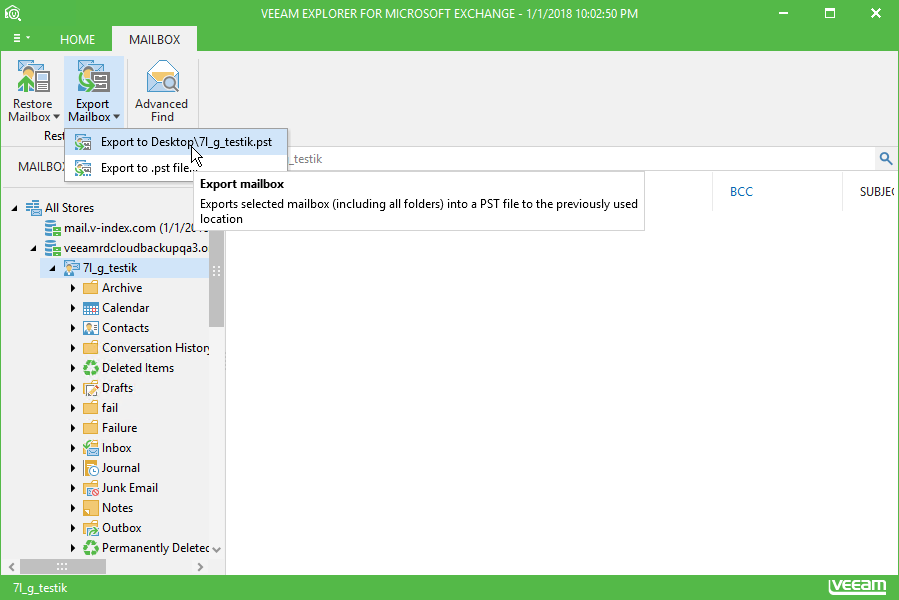Click the Export Mailbox ribbon icon
The width and height of the screenshot is (899, 600).
(x=93, y=77)
